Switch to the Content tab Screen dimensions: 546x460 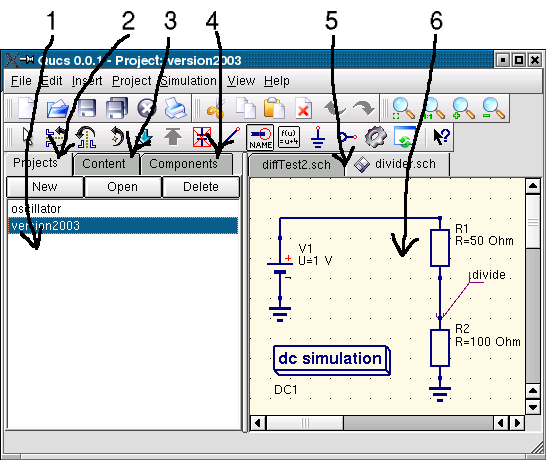(107, 164)
